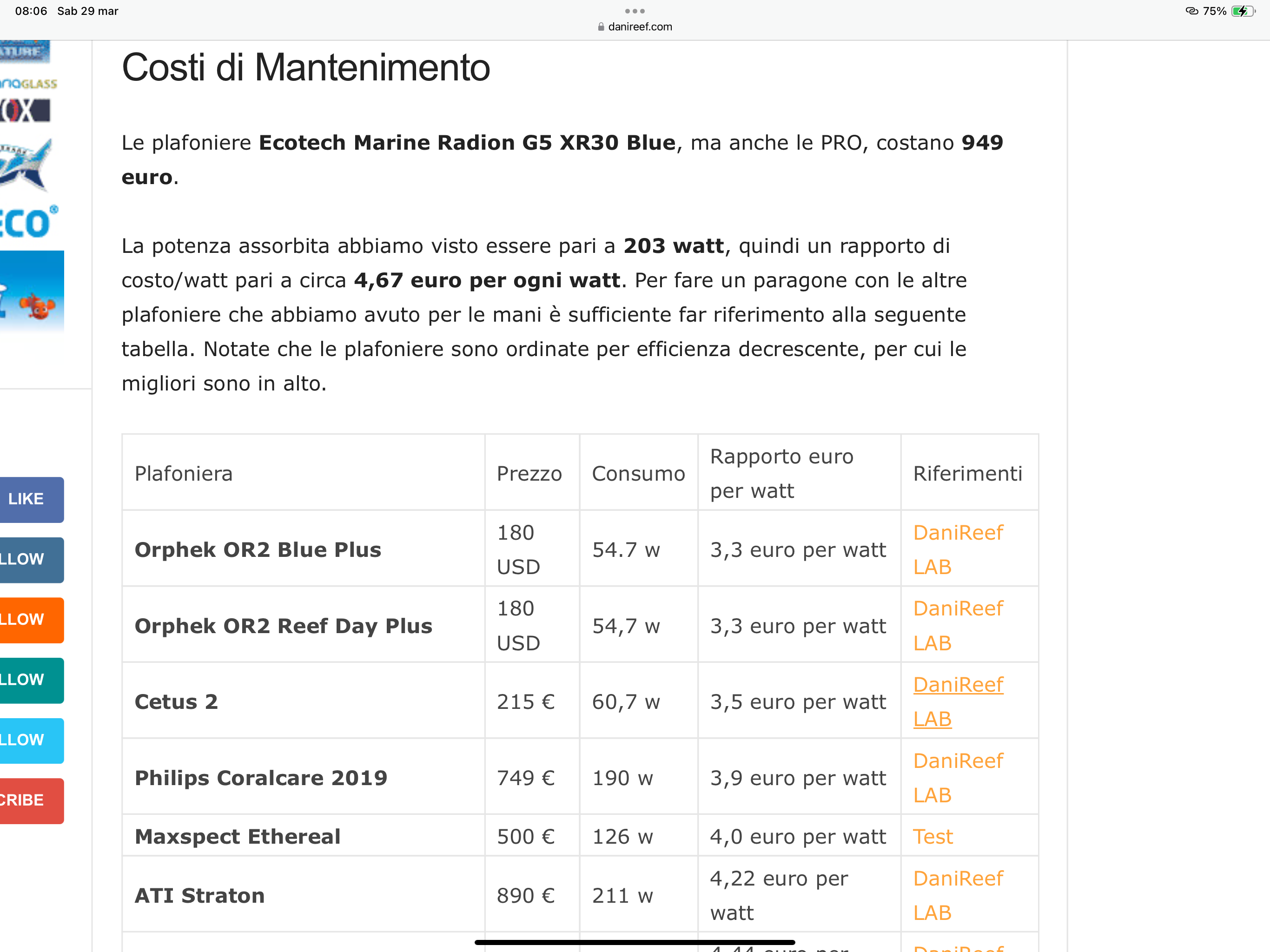The height and width of the screenshot is (952, 1270).
Task: Click the ECO sponsor logo in sidebar
Action: 29,222
